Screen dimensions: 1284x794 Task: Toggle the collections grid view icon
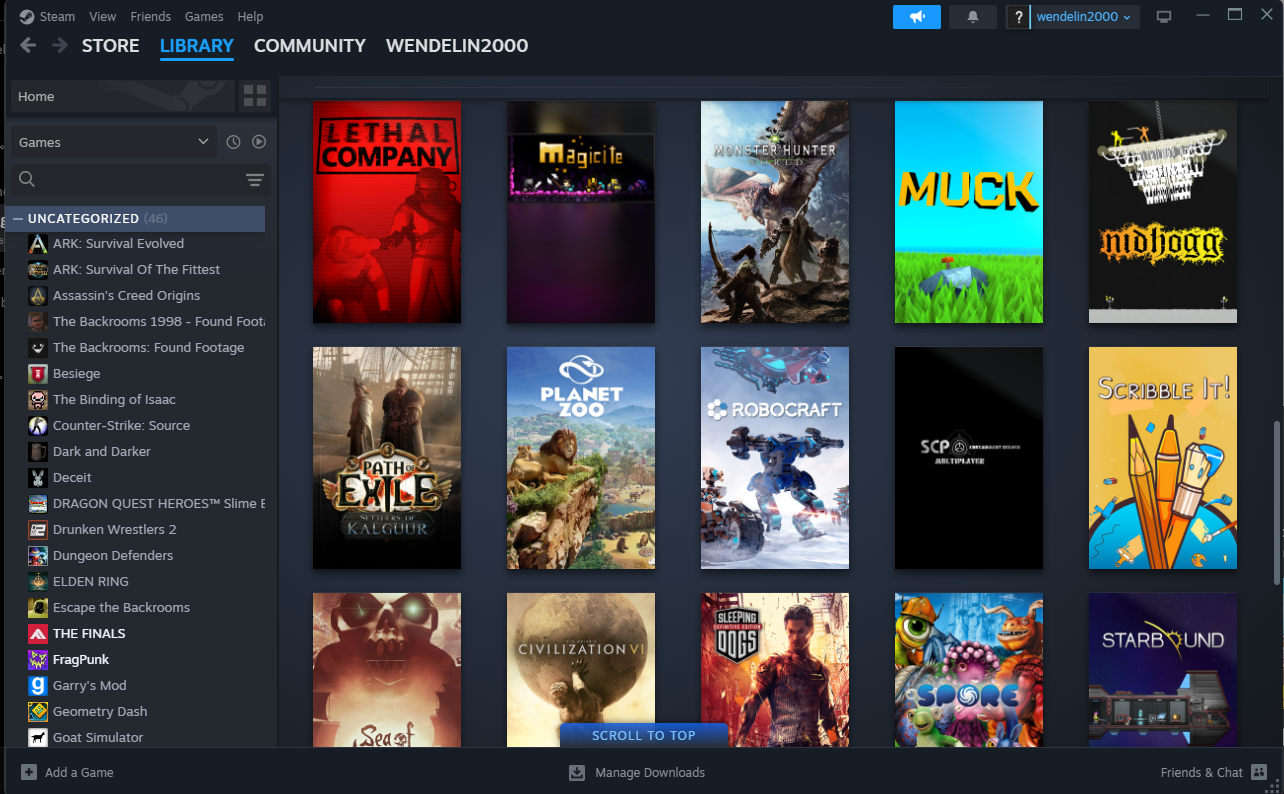(x=255, y=97)
